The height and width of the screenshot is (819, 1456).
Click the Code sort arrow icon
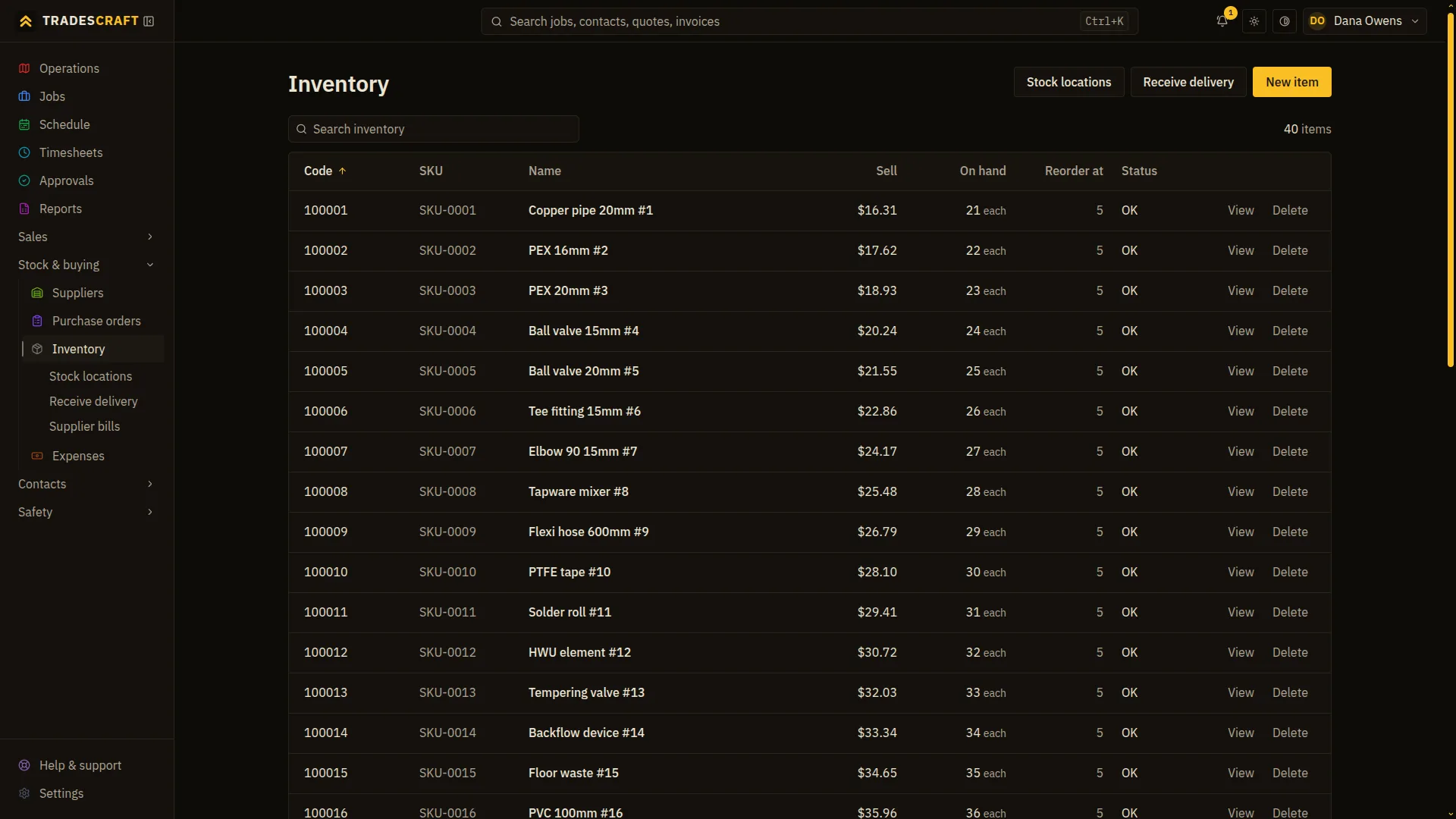342,171
